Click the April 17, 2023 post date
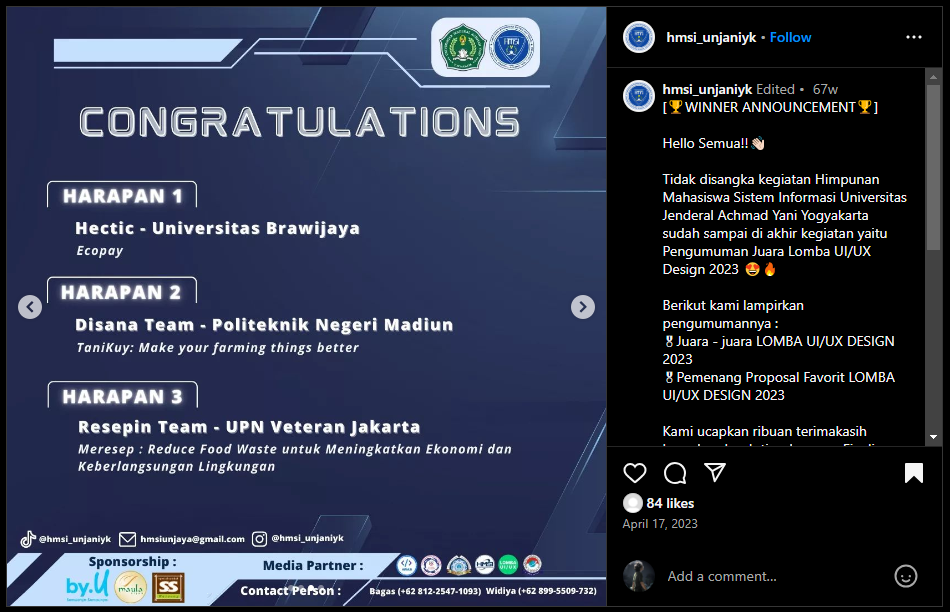Viewport: 950px width, 612px height. point(660,523)
